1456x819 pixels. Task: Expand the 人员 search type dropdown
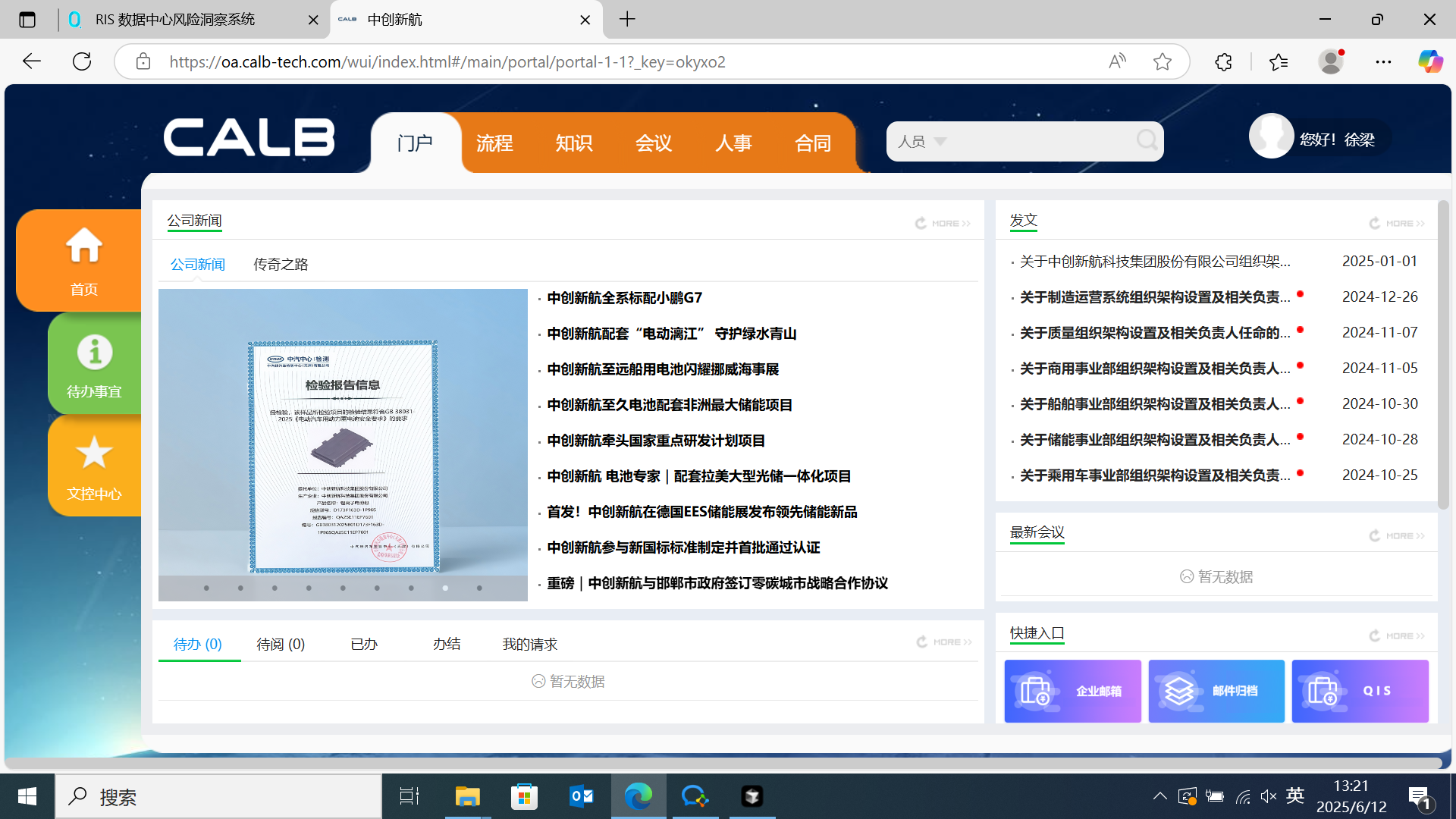(940, 142)
